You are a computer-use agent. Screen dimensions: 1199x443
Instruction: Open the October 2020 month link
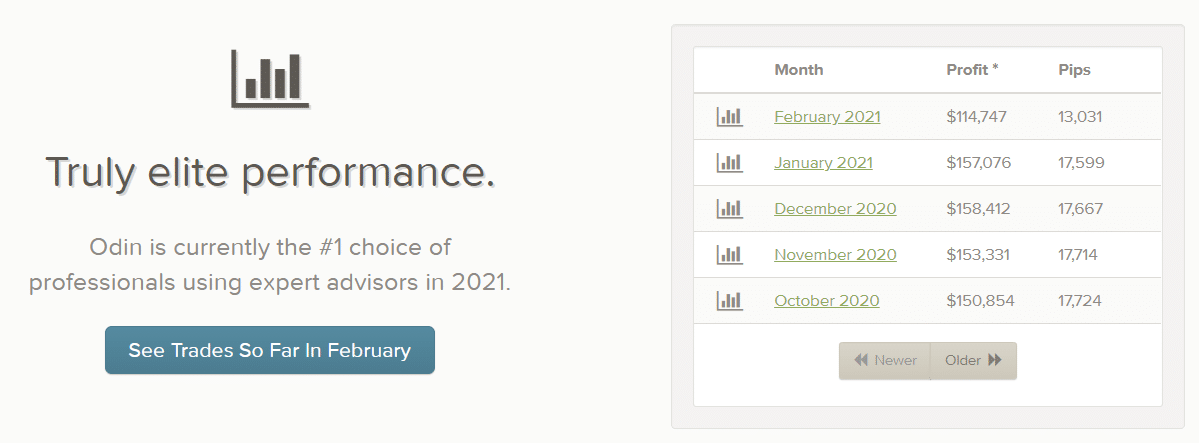click(826, 301)
